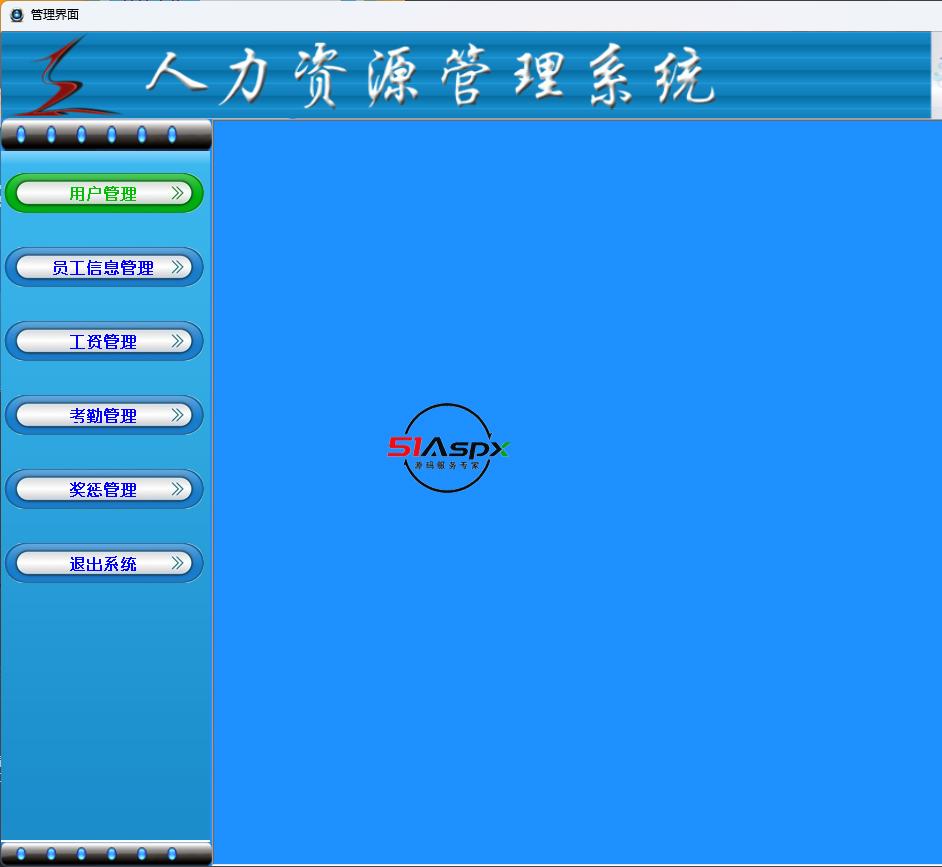Expand chevron arrow on 工资管理

[x=177, y=341]
